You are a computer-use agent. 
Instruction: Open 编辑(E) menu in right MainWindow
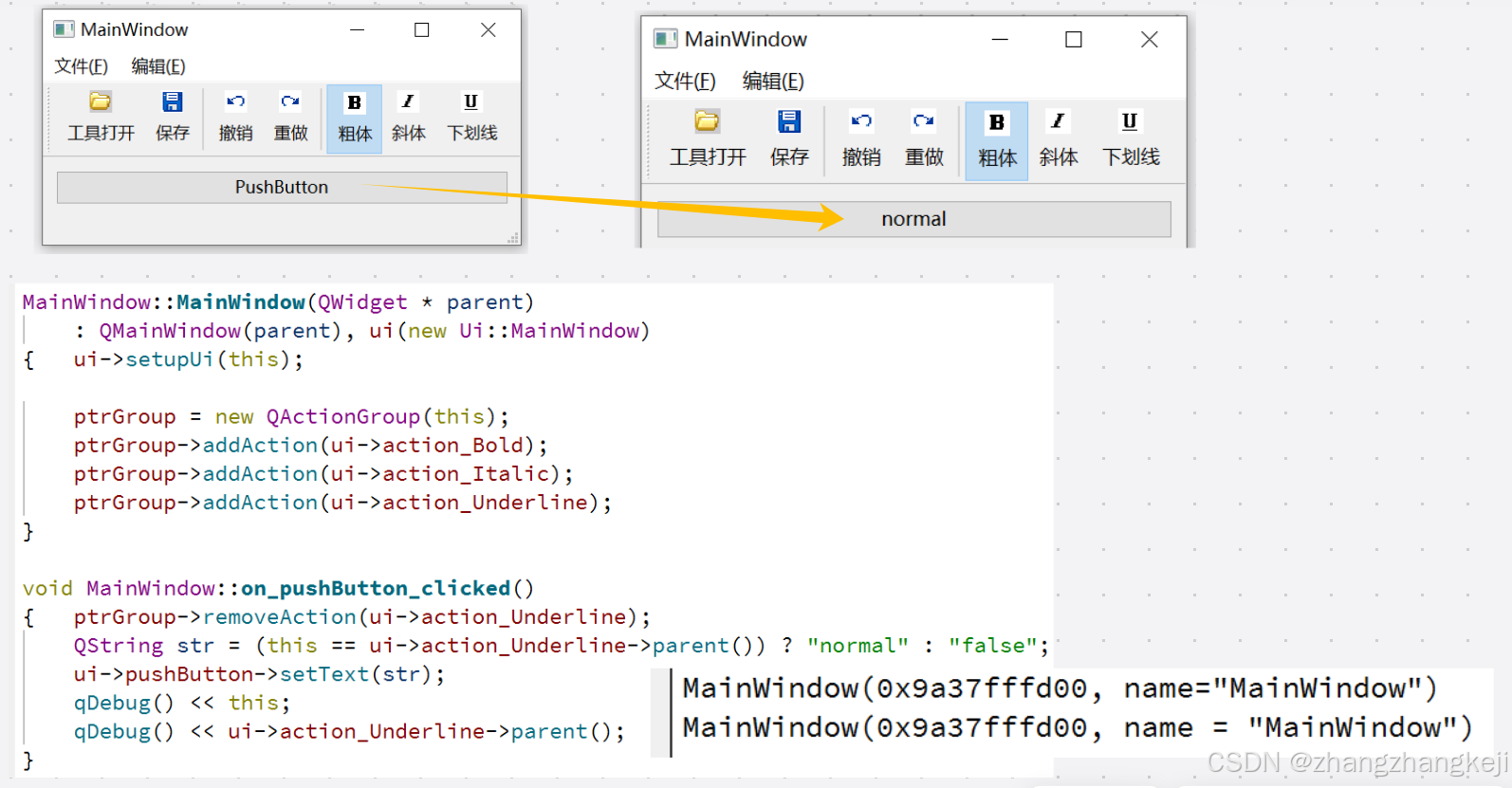click(x=773, y=81)
